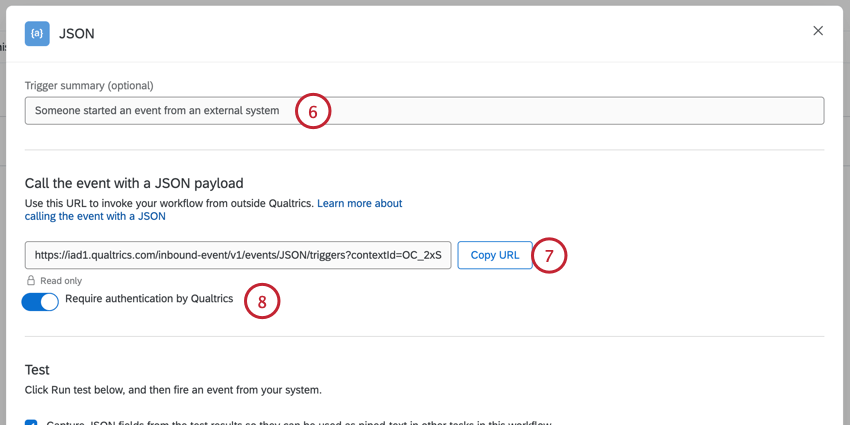Click the red step 7 marker

(x=548, y=256)
